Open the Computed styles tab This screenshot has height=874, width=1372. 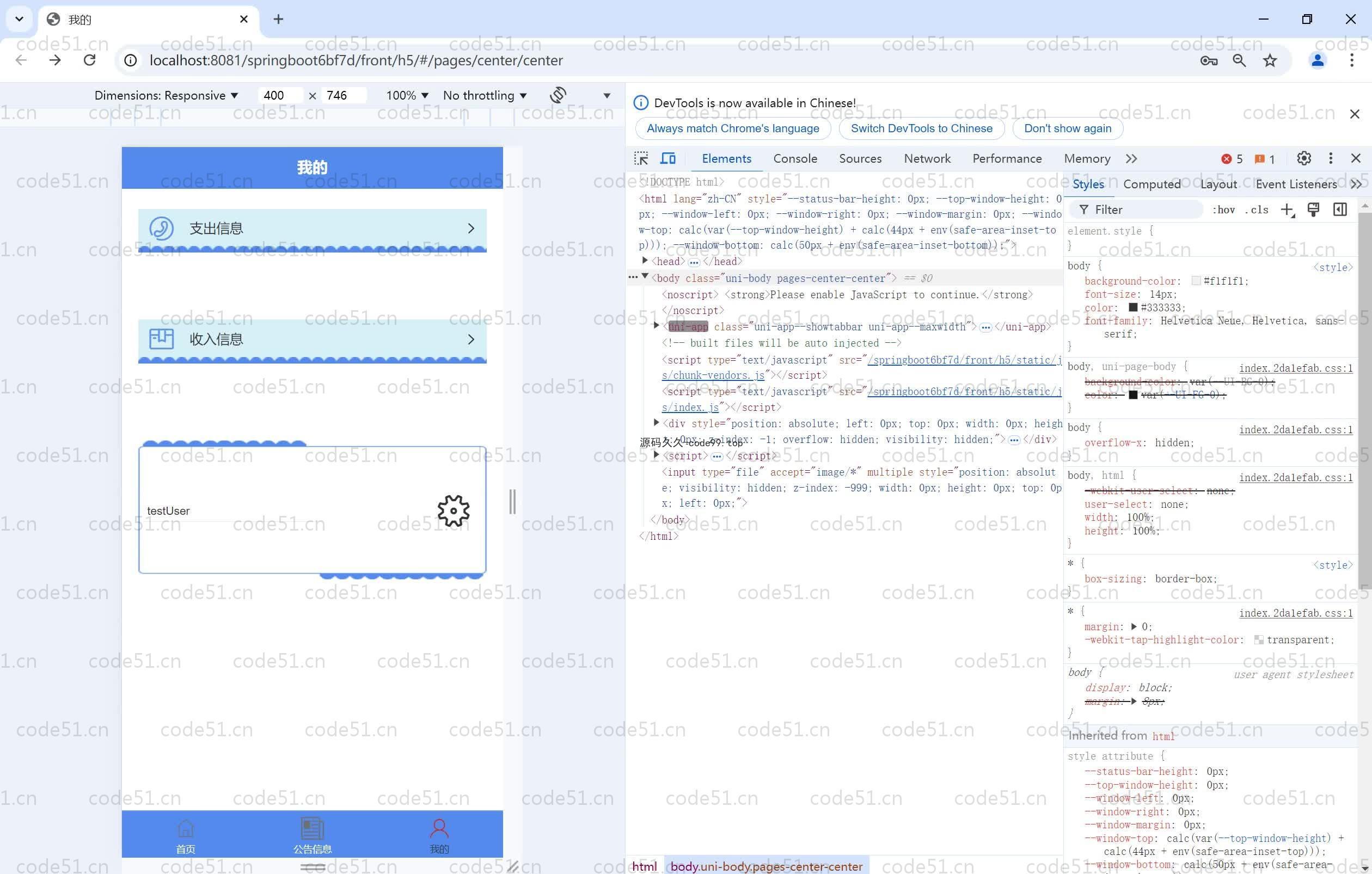[x=1151, y=184]
